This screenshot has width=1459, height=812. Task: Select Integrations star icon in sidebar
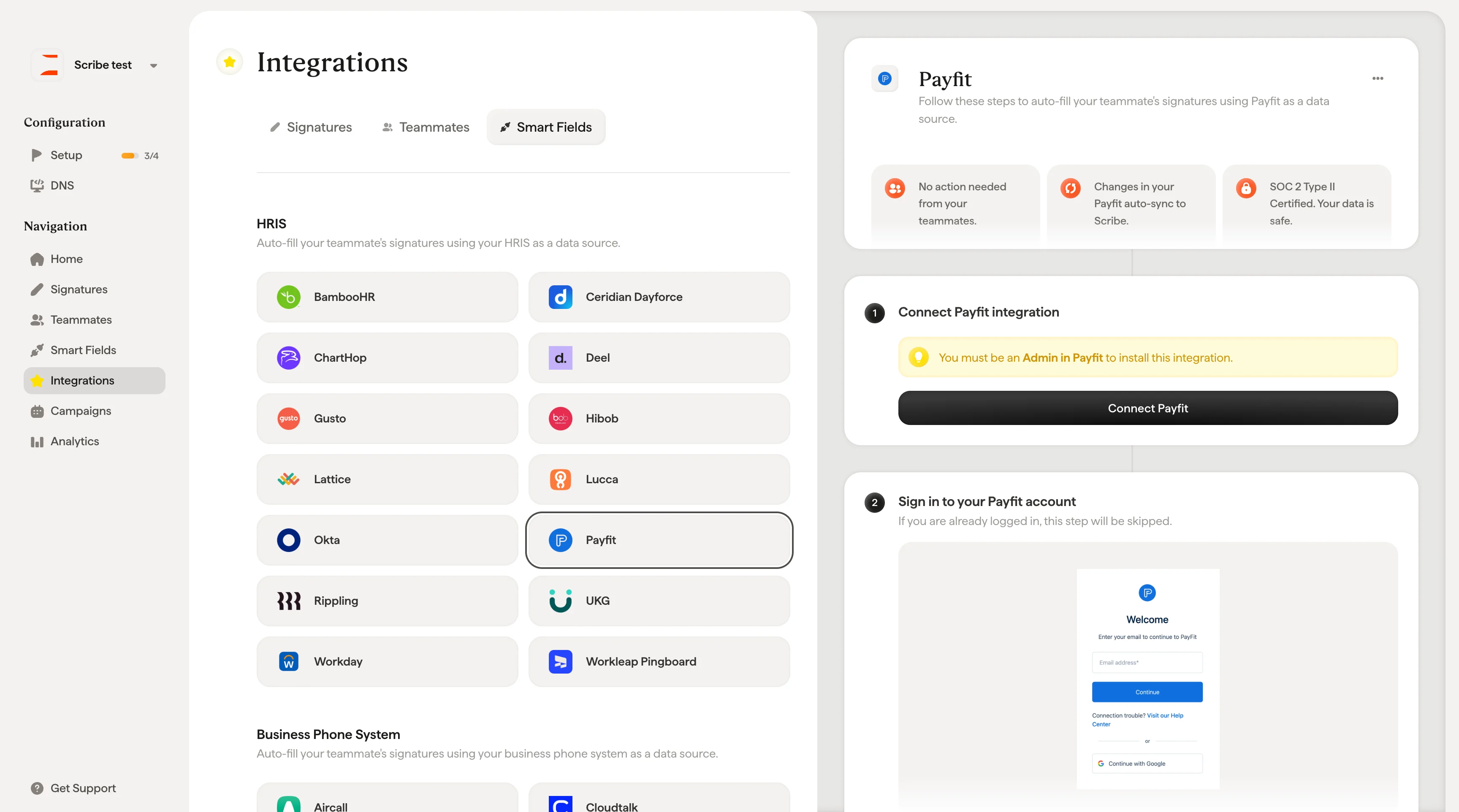[38, 381]
